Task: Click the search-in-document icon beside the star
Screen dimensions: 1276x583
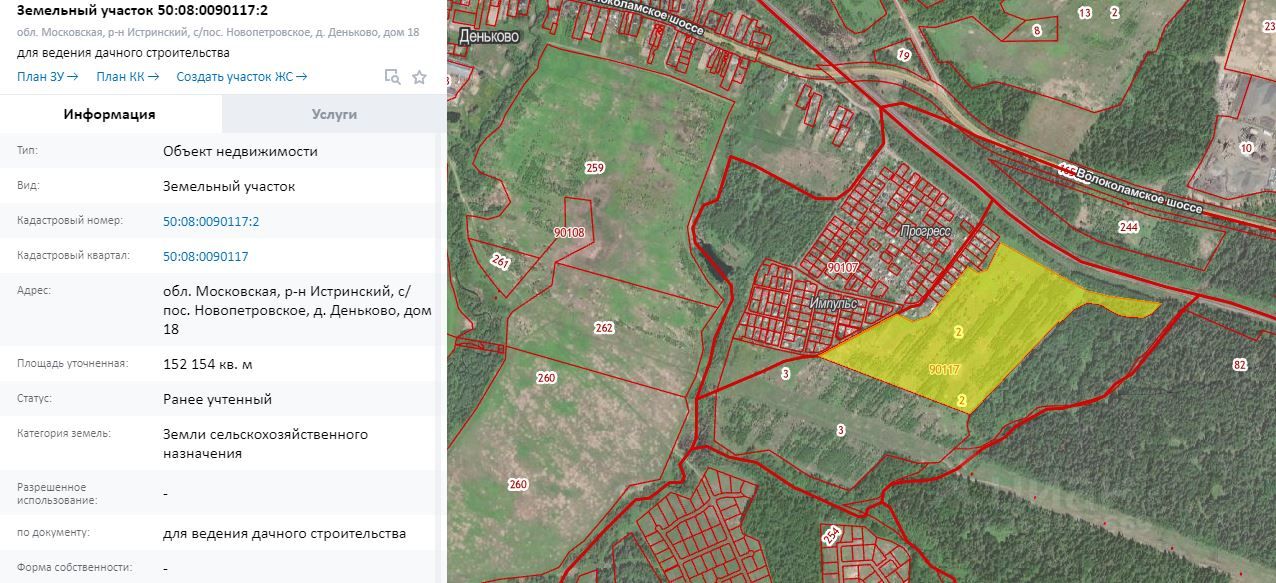Action: [393, 77]
